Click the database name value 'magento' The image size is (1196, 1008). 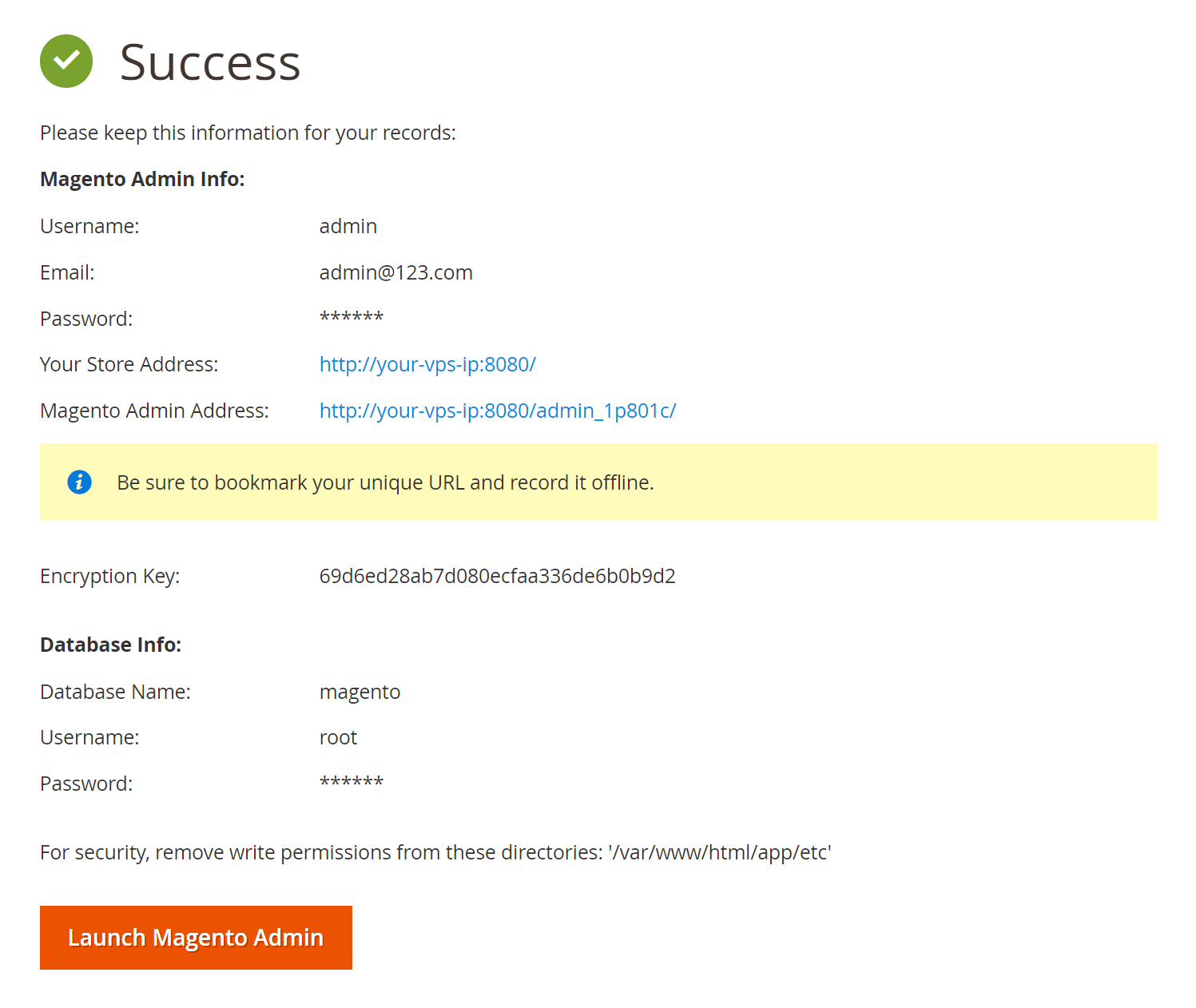point(360,693)
